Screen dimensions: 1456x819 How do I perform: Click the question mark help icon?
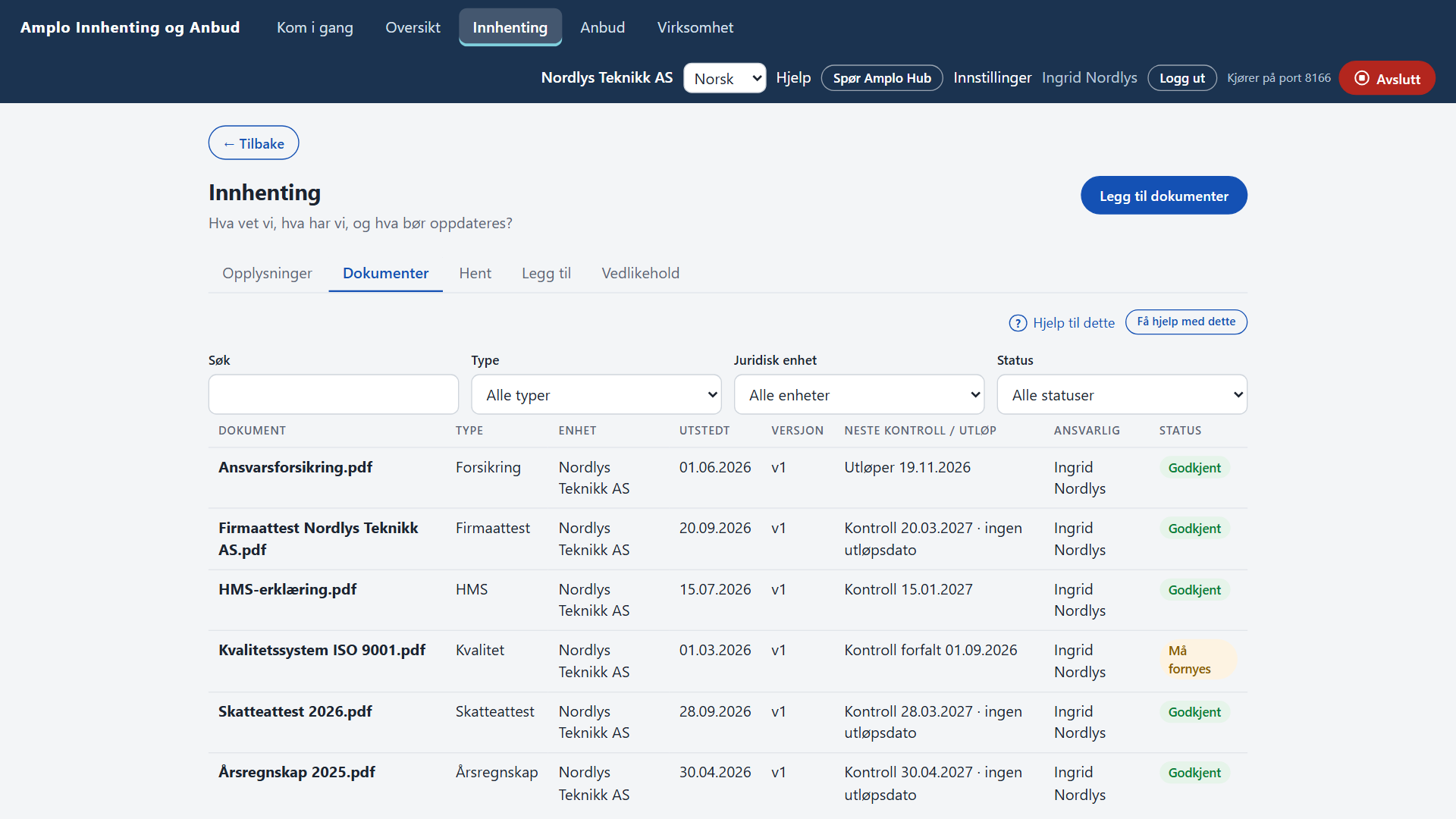pos(1018,323)
